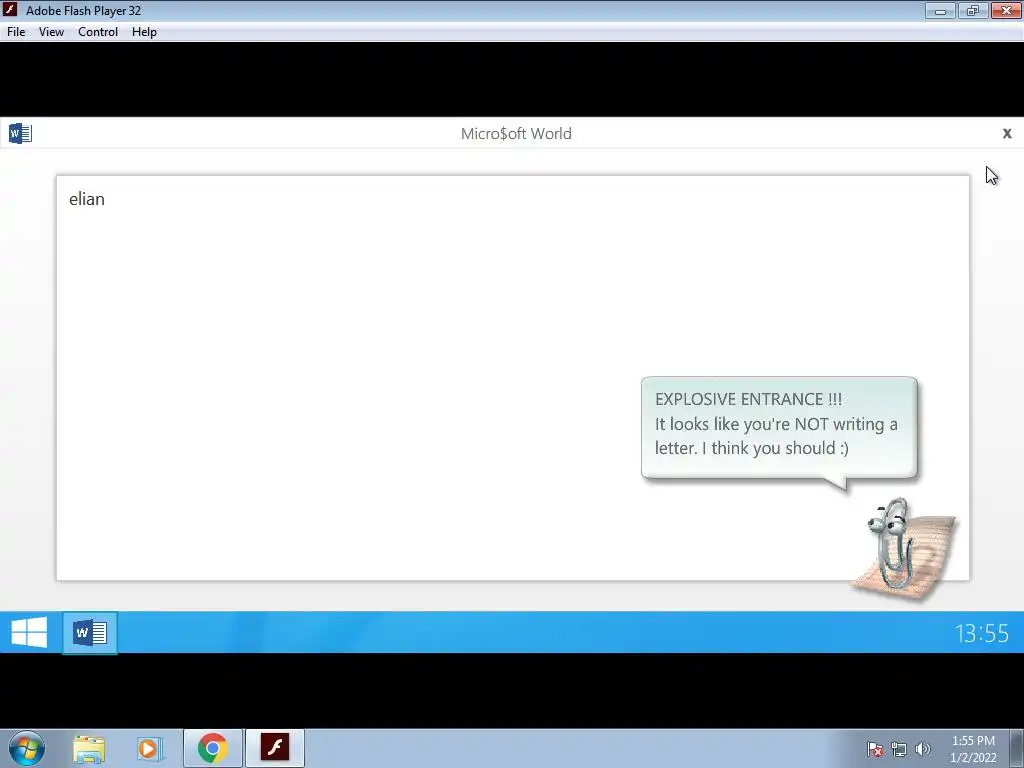
Task: Select the Word icon on the blue taskbar
Action: 90,632
